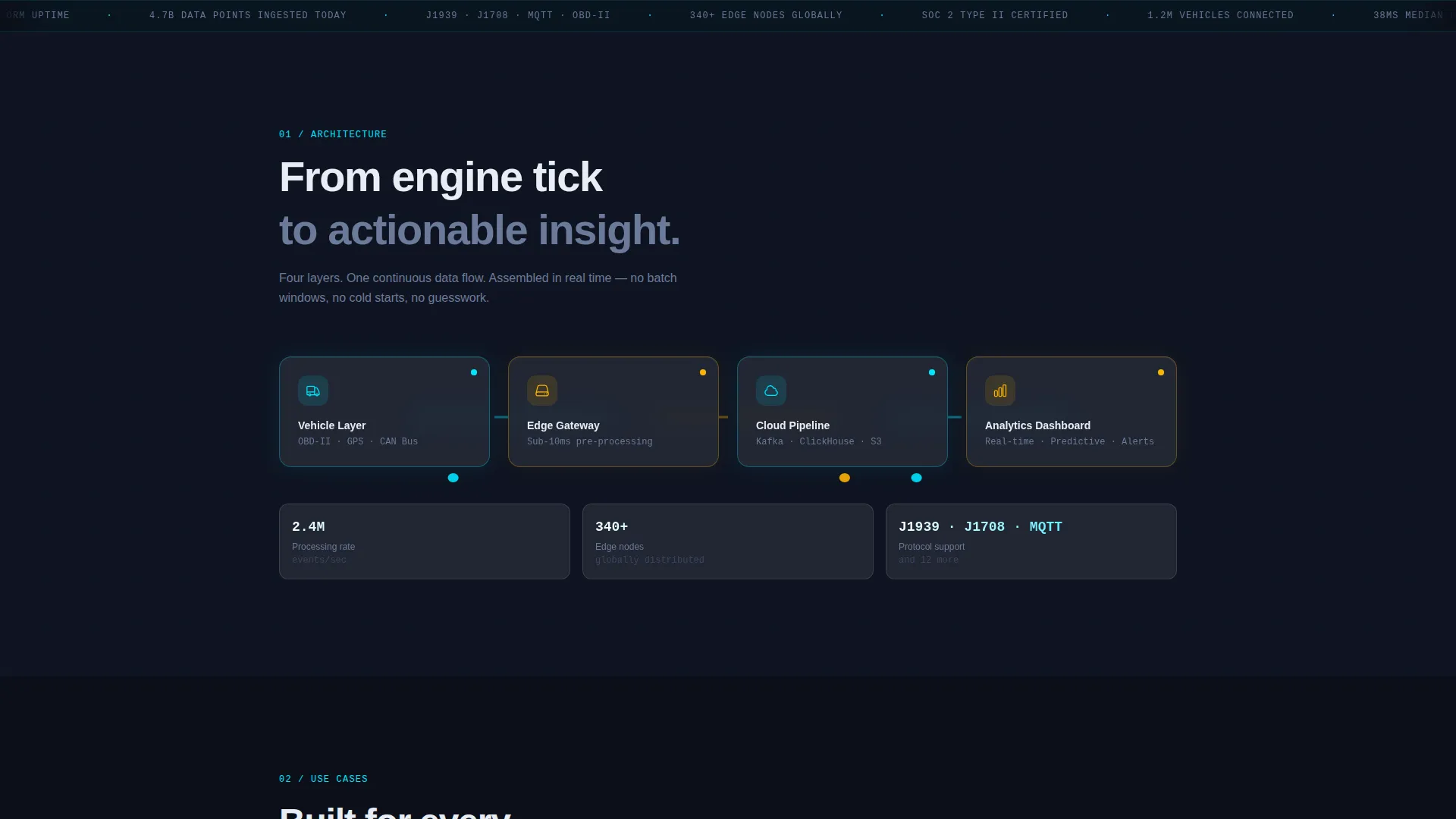Click the 'OBD-II · GPS · CAN Bus' subtitle

(358, 441)
